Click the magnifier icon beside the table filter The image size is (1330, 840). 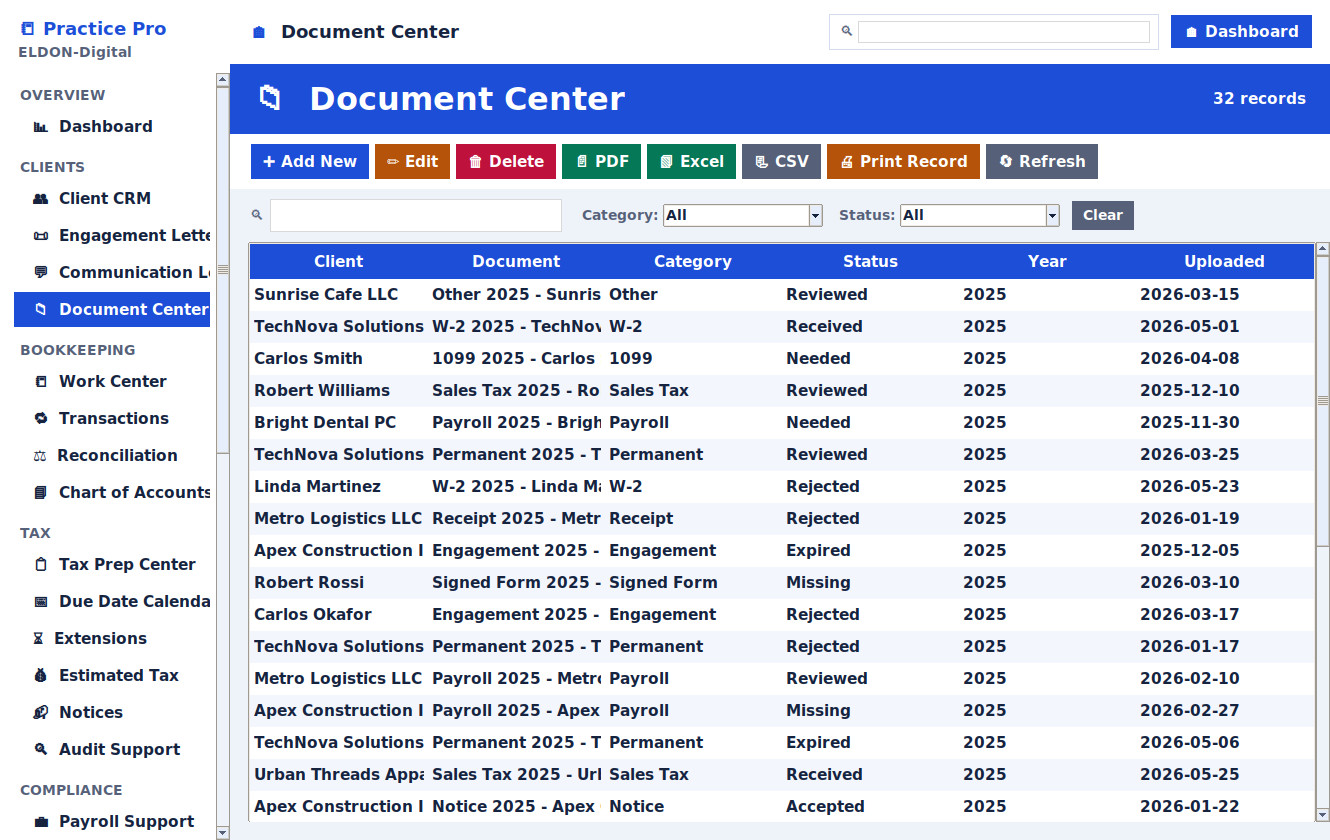coord(257,215)
